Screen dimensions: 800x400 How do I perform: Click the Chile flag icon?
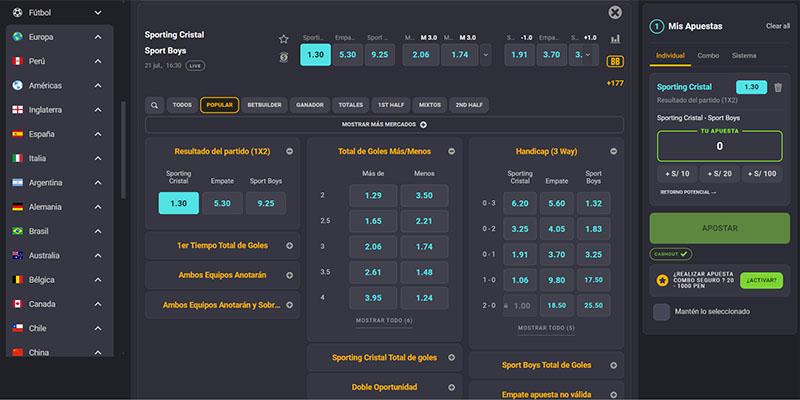click(x=18, y=328)
